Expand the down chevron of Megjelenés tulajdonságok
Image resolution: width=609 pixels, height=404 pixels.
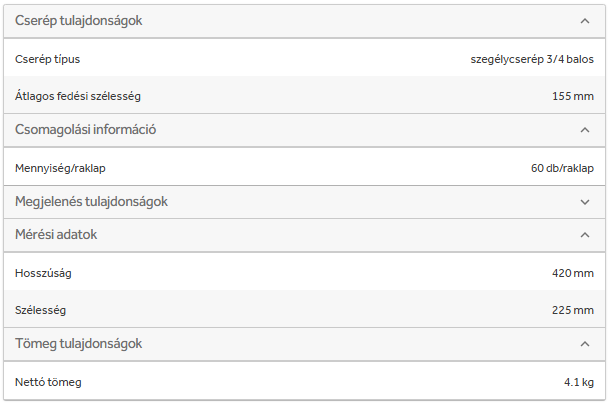(x=585, y=202)
